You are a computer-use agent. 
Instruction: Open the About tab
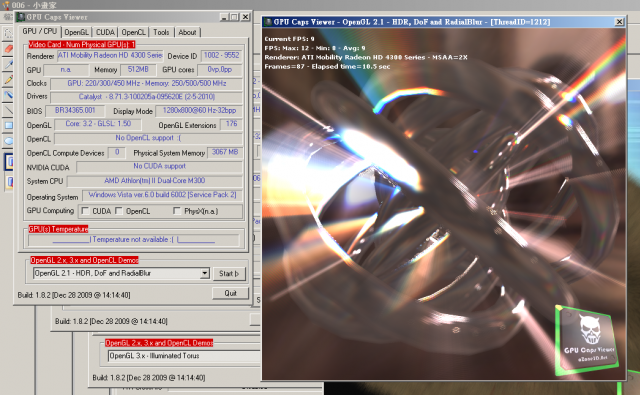point(187,32)
